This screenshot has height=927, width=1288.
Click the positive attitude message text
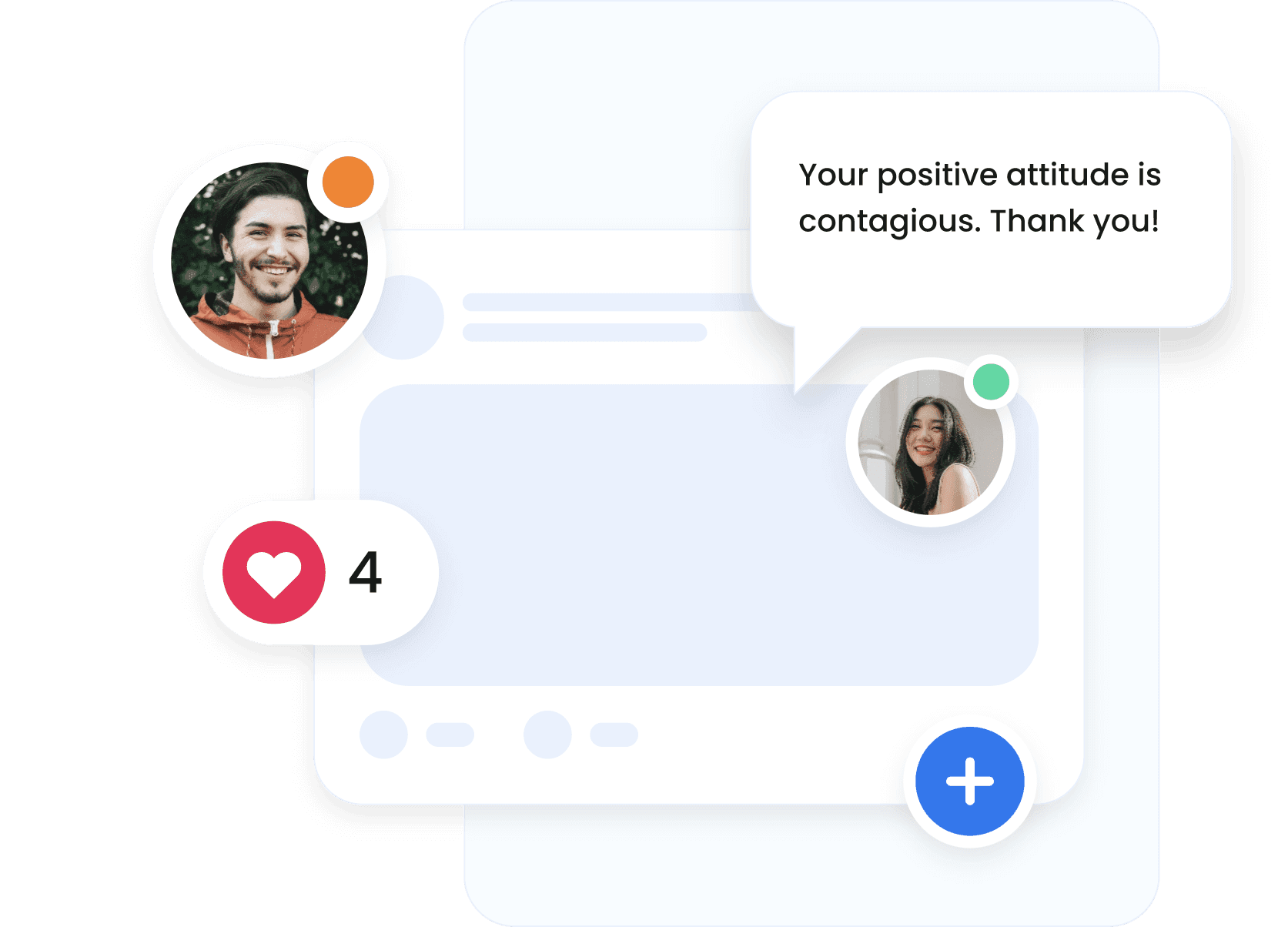click(x=979, y=198)
